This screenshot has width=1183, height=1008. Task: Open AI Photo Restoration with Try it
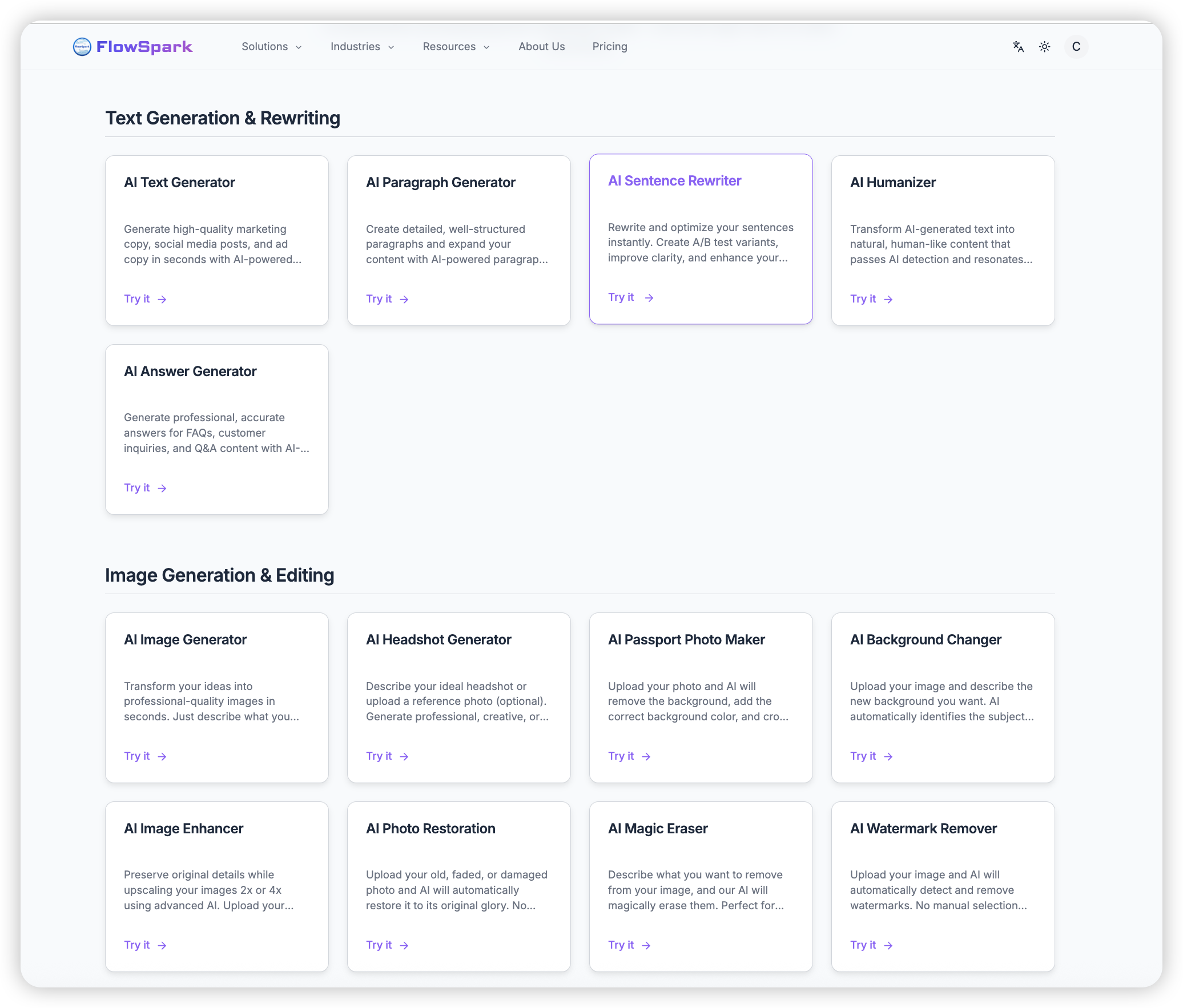tap(379, 945)
